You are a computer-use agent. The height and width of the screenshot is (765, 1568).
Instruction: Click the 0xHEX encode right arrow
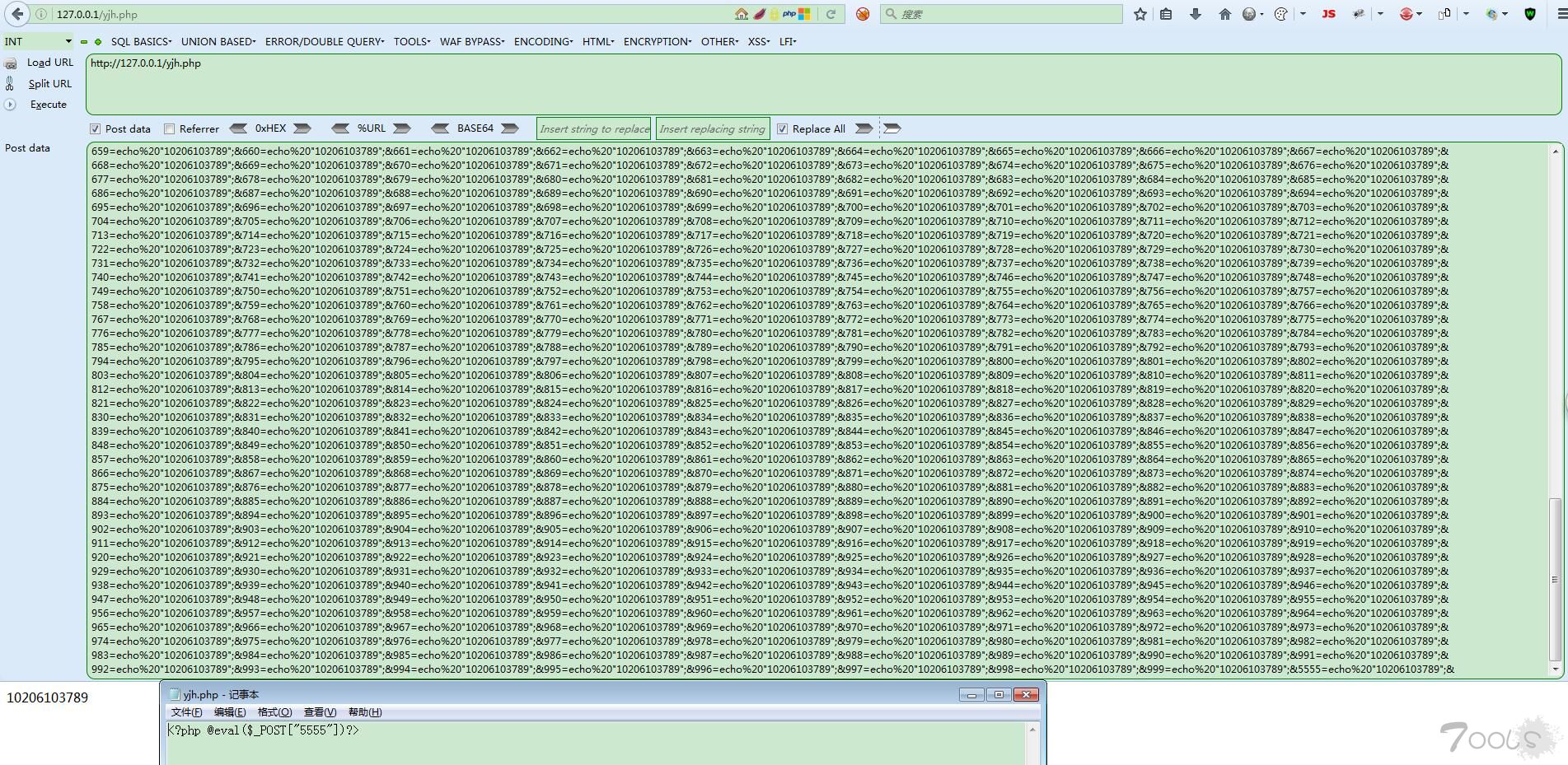click(x=302, y=128)
